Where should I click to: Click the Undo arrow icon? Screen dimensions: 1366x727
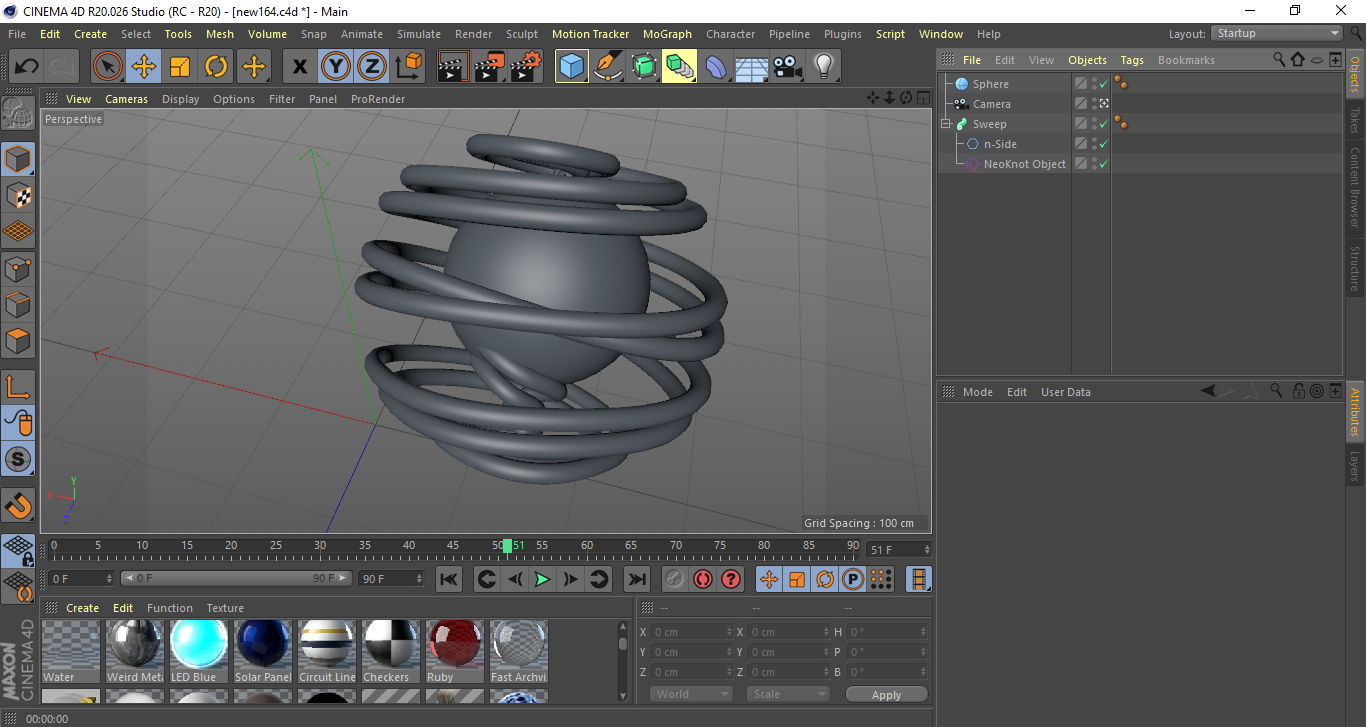[x=27, y=67]
